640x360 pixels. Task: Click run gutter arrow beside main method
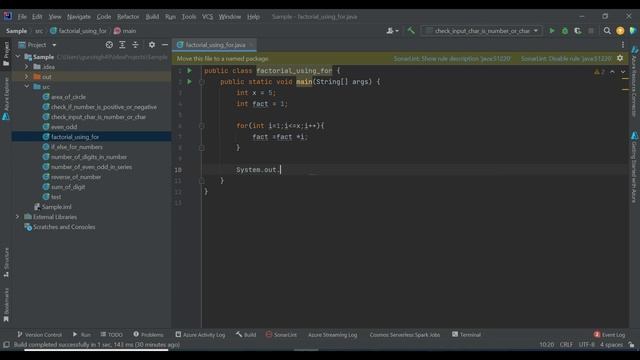tap(189, 82)
